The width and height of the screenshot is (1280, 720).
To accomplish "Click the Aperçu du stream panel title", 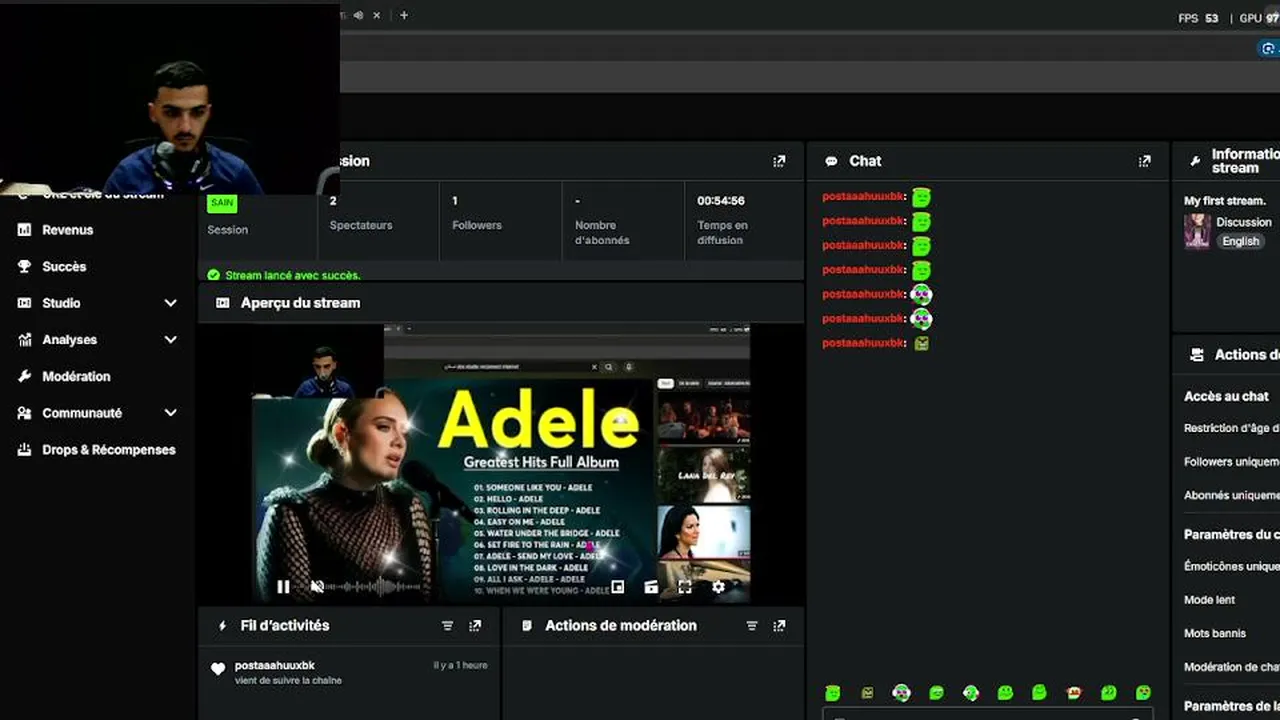I will pyautogui.click(x=300, y=303).
